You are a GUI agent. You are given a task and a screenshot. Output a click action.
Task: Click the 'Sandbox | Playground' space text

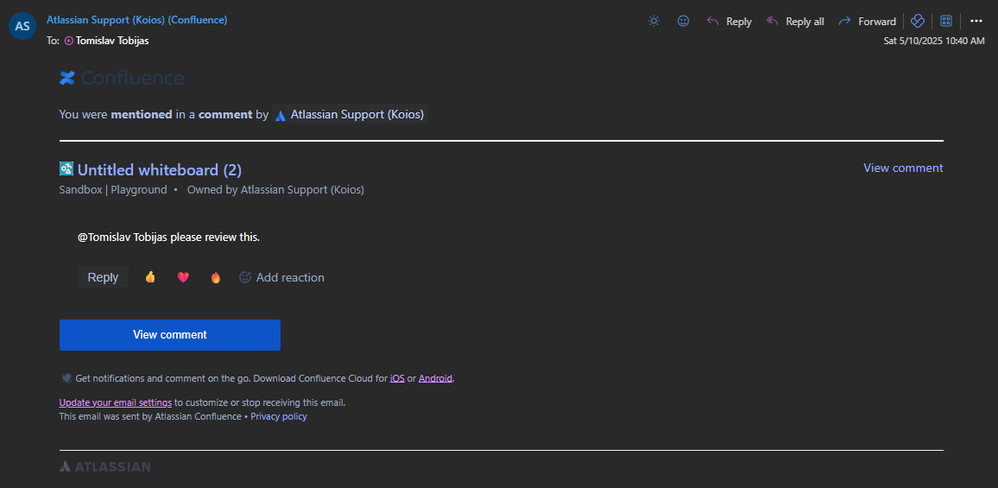113,190
